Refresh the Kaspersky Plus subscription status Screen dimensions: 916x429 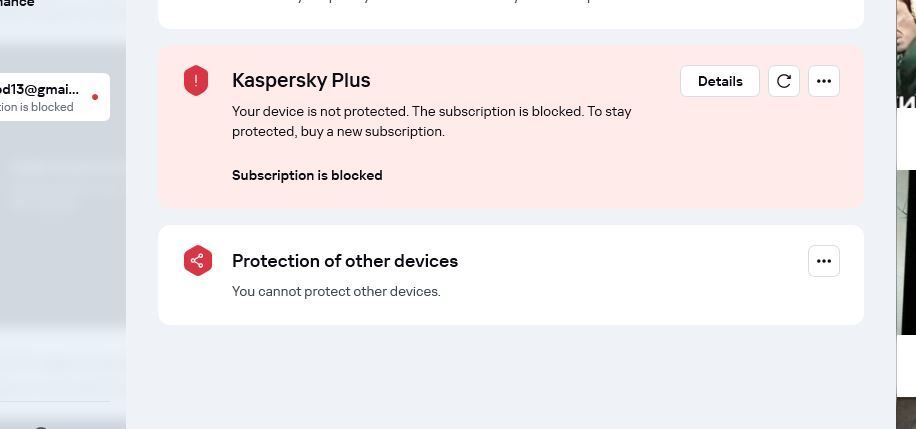[784, 81]
